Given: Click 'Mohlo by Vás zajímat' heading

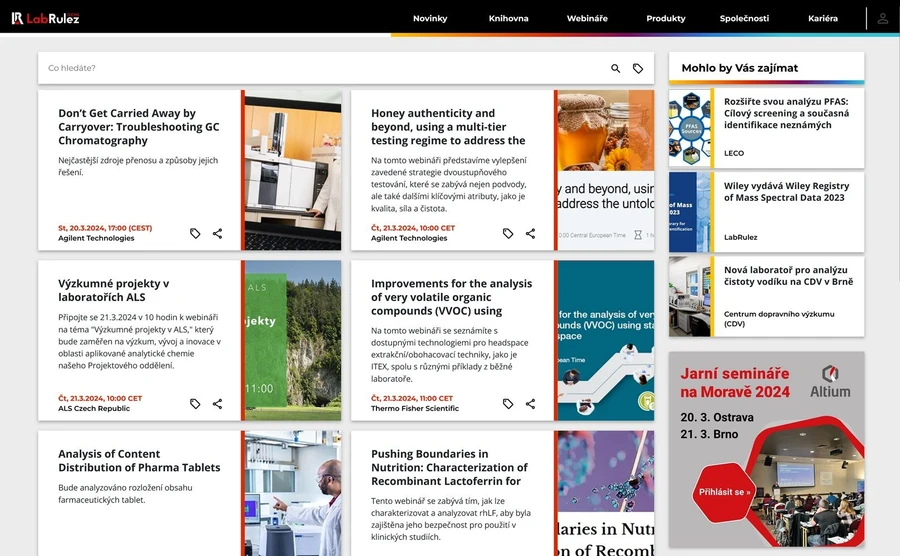Looking at the screenshot, I should 739,68.
